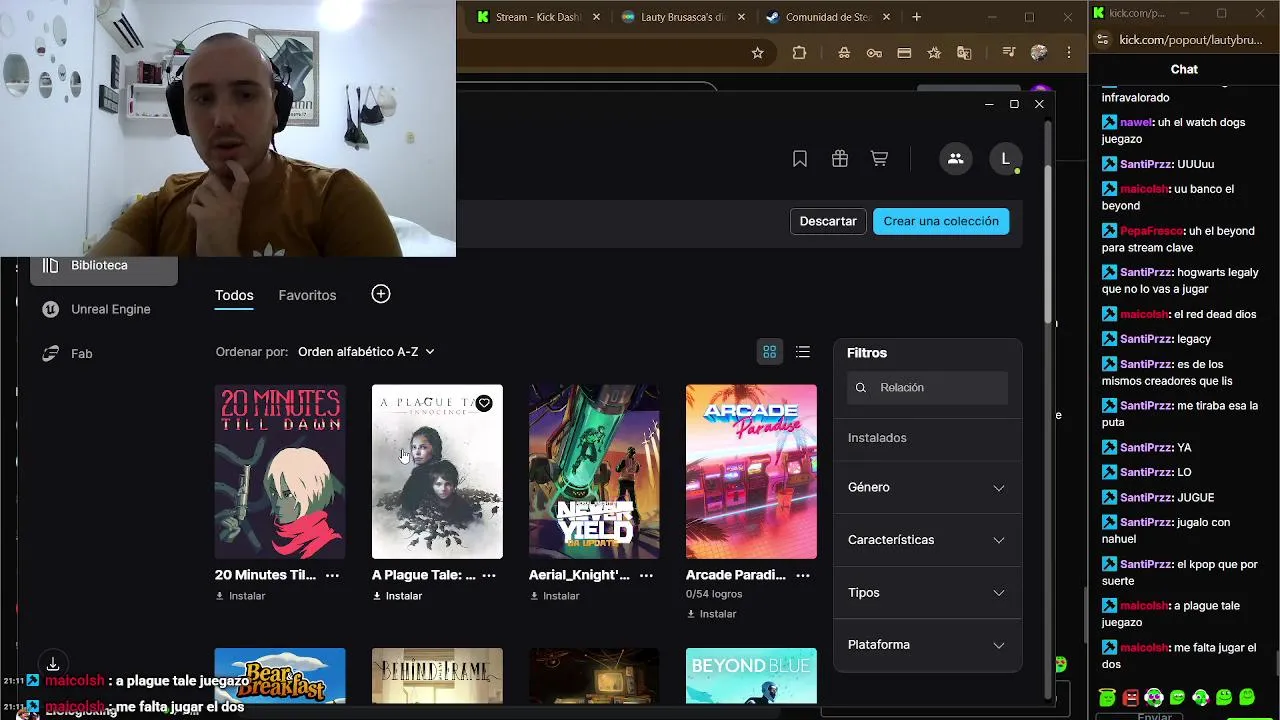
Task: Expand the Plataforma filter
Action: (x=927, y=645)
